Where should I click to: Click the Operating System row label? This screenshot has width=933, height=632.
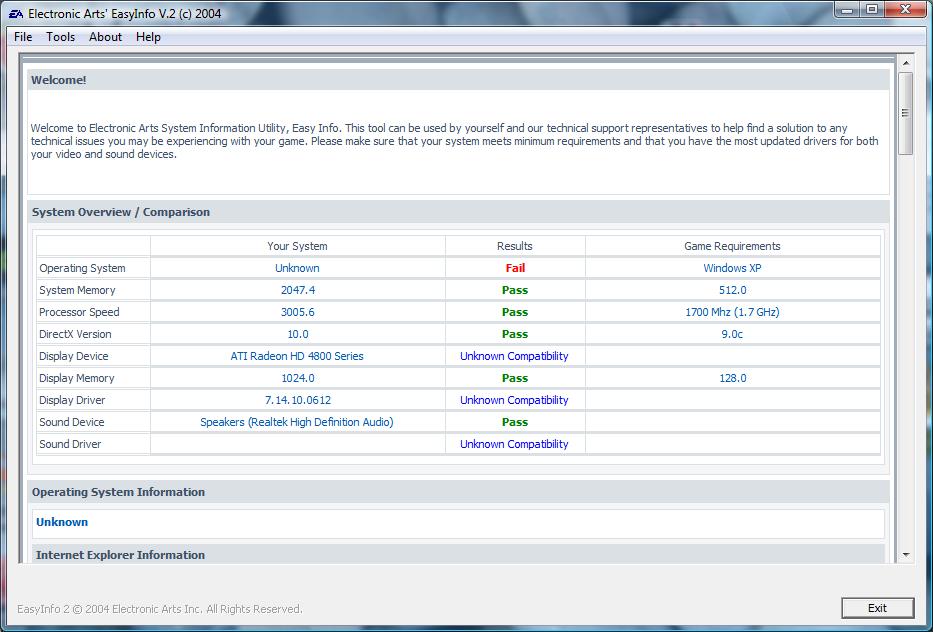click(x=82, y=268)
